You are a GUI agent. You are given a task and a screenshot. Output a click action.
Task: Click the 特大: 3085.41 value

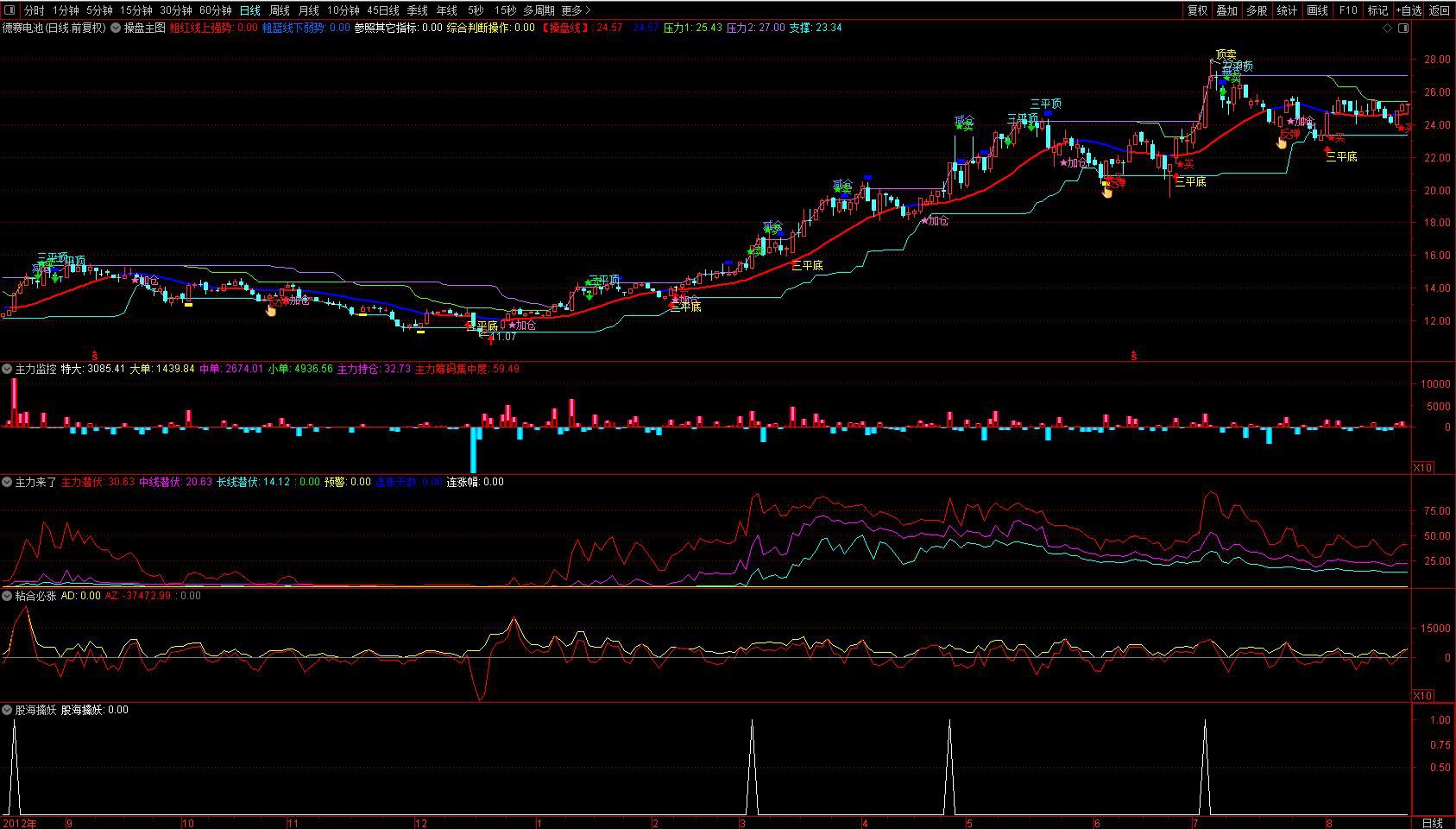[x=93, y=369]
